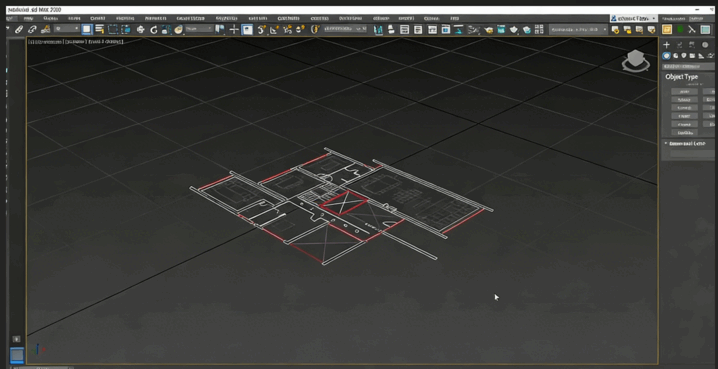Screen dimensions: 718x369
Task: Click the Unlink Selection chain icon
Action: (x=32, y=30)
